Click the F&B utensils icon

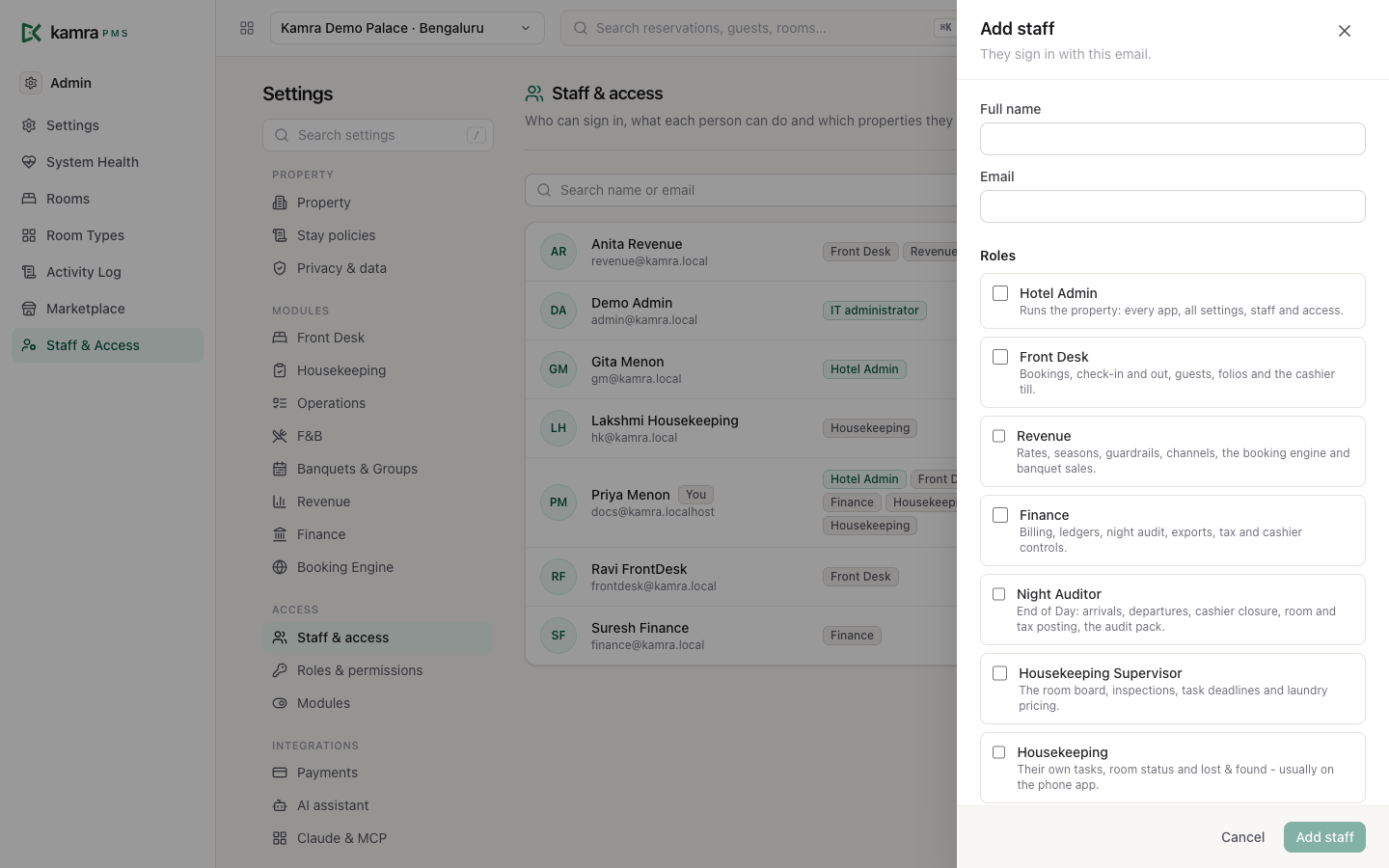(280, 436)
